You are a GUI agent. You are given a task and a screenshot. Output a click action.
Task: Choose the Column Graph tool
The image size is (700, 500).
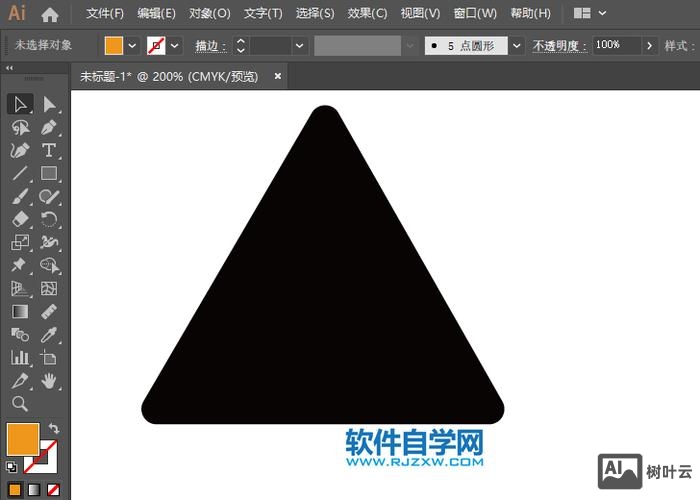coord(20,358)
